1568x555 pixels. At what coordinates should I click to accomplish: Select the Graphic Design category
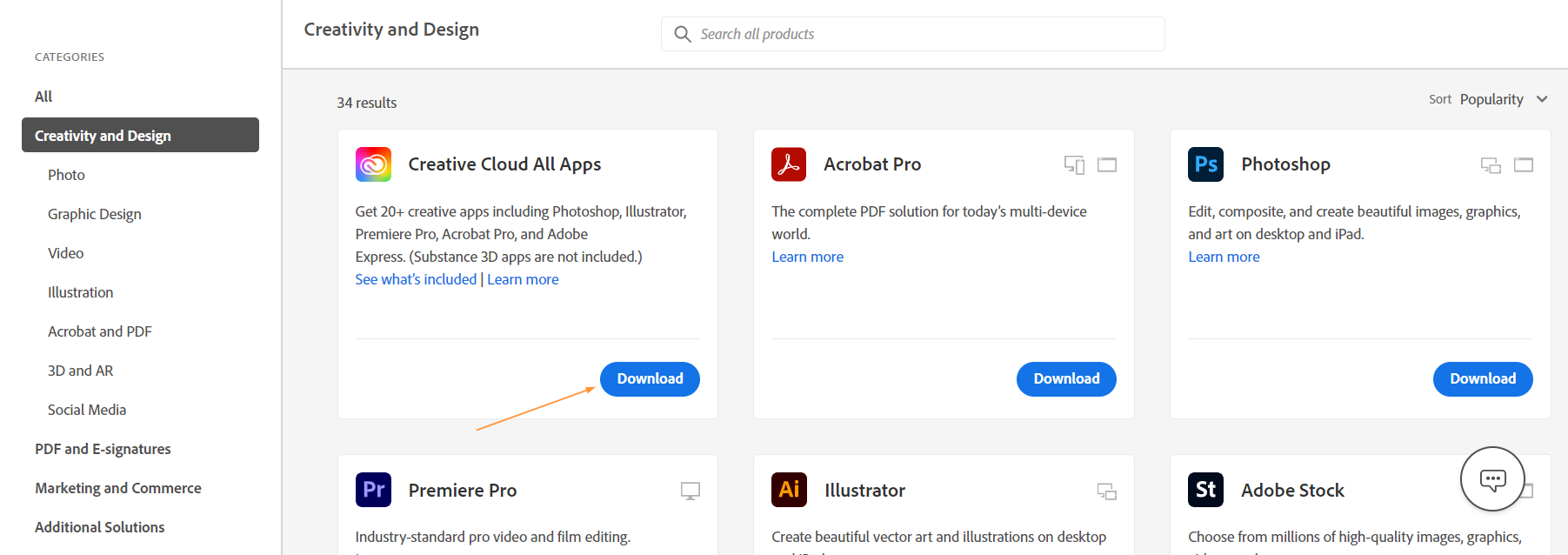[x=94, y=214]
